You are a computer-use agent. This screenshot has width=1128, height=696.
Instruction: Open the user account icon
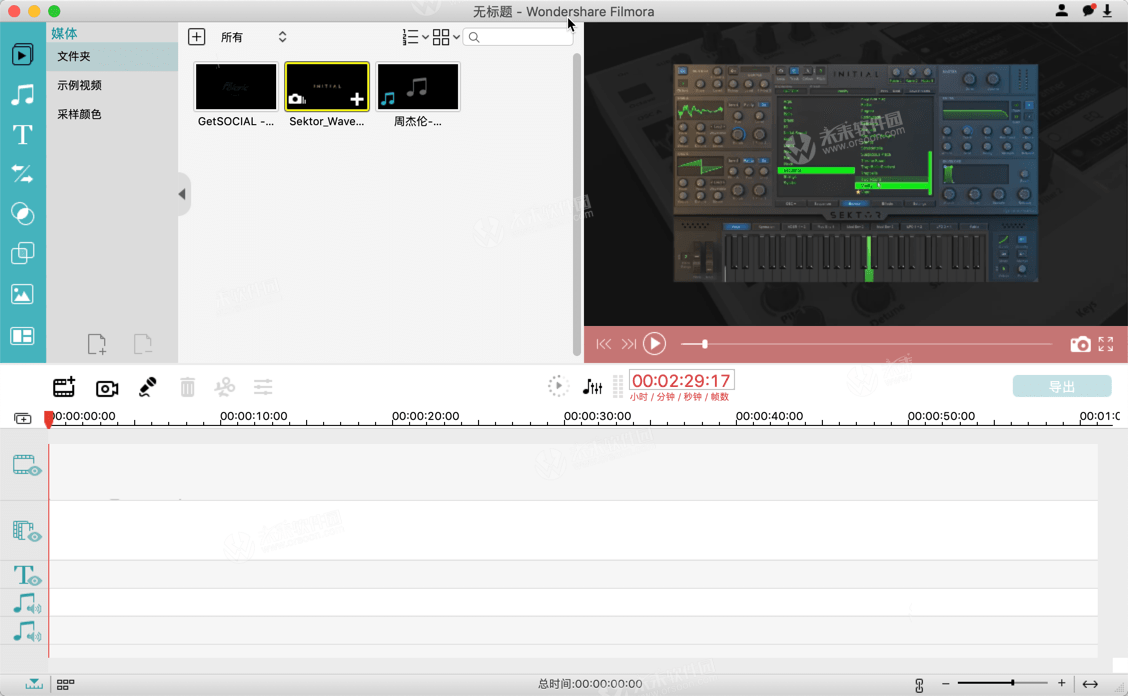coord(1061,10)
